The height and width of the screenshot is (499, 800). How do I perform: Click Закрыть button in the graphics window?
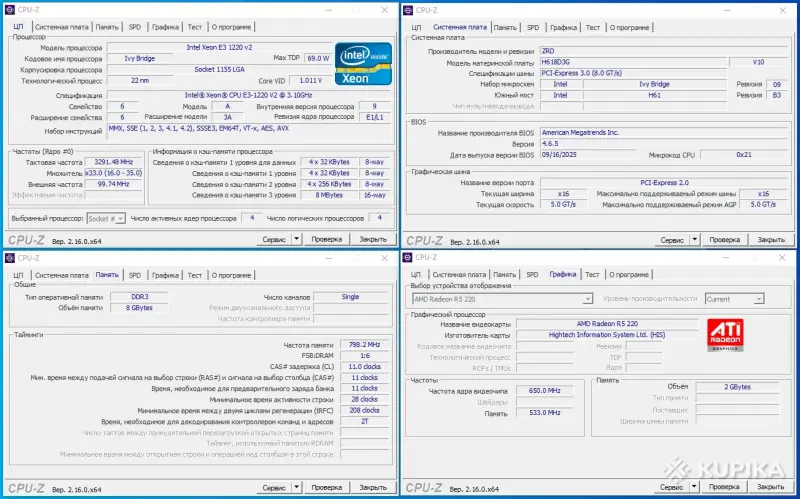(770, 487)
